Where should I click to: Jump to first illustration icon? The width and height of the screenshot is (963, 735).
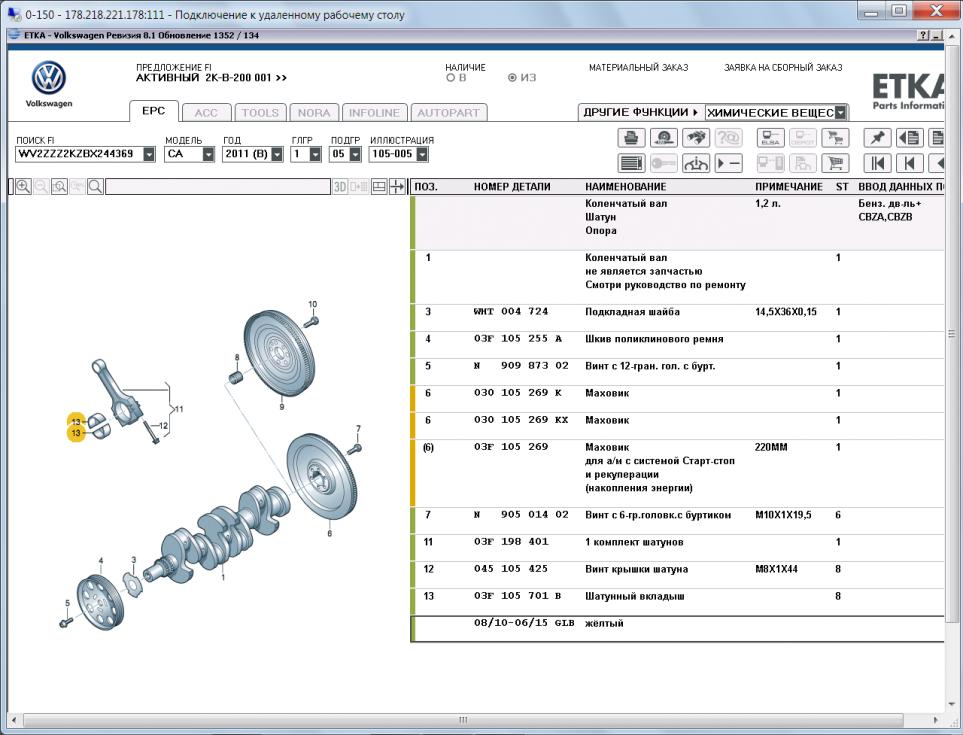877,163
